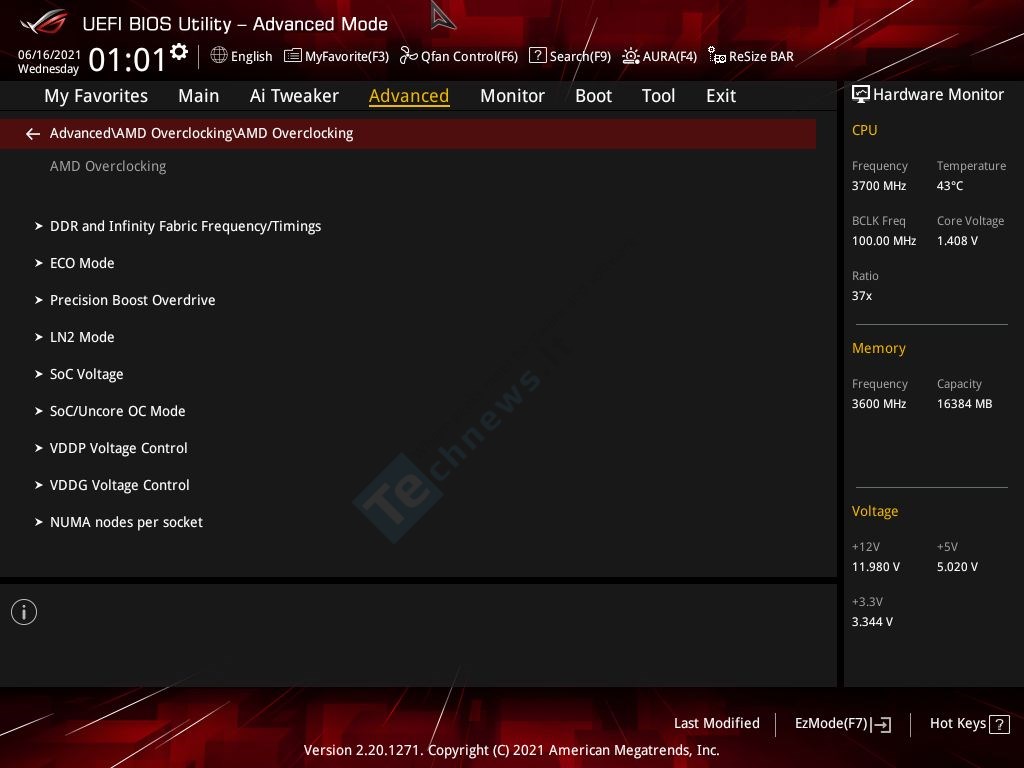The image size is (1024, 768).
Task: Select the Advanced tab
Action: click(x=409, y=96)
